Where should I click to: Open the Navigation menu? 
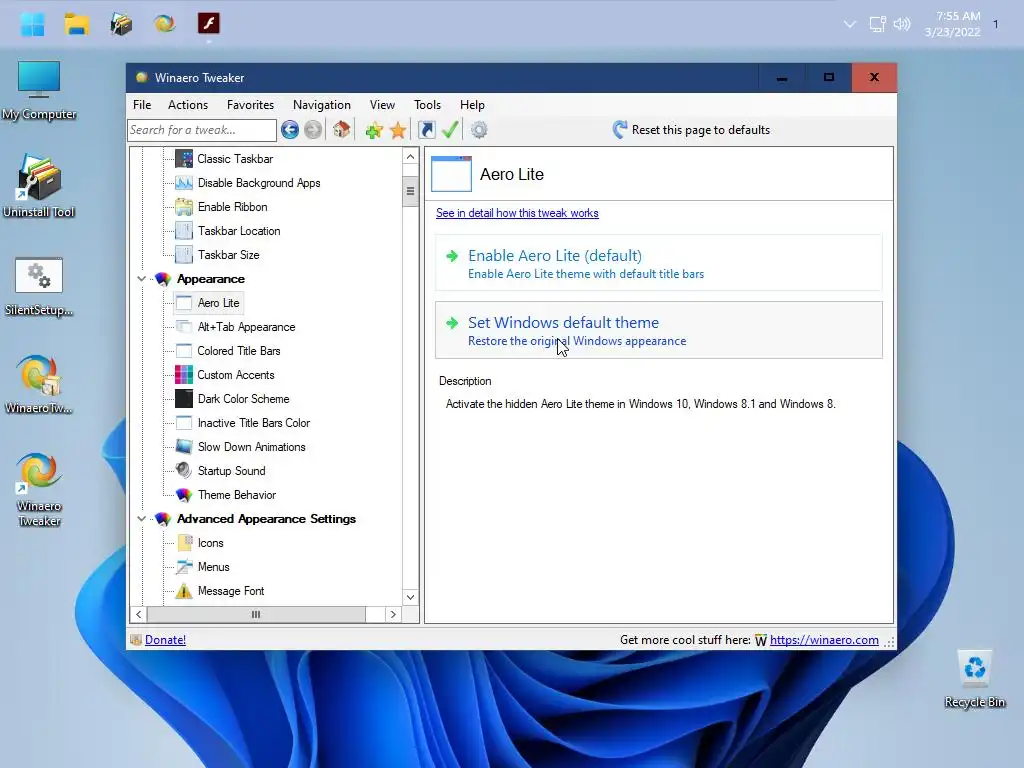(x=321, y=104)
